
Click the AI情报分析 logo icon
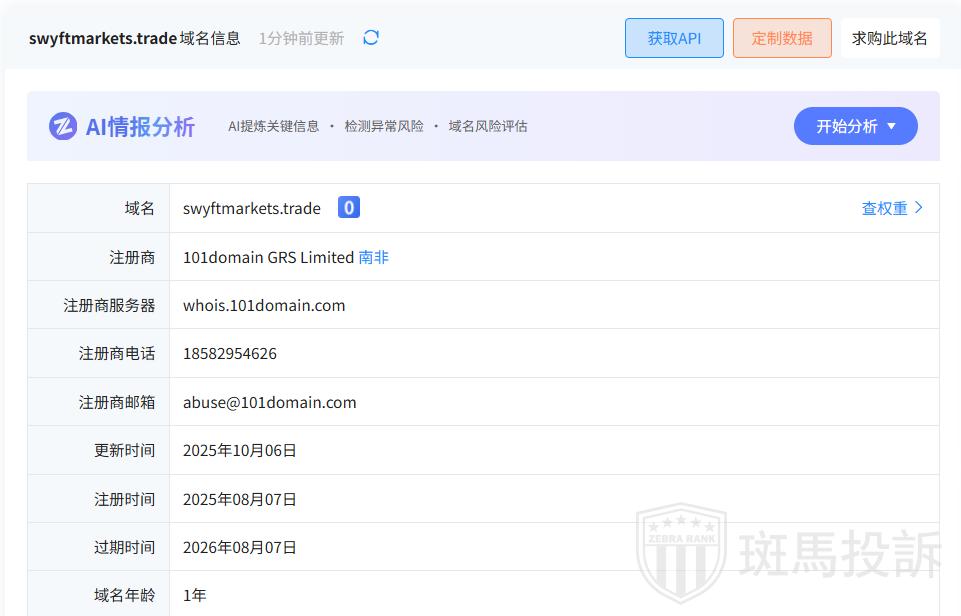[x=63, y=126]
